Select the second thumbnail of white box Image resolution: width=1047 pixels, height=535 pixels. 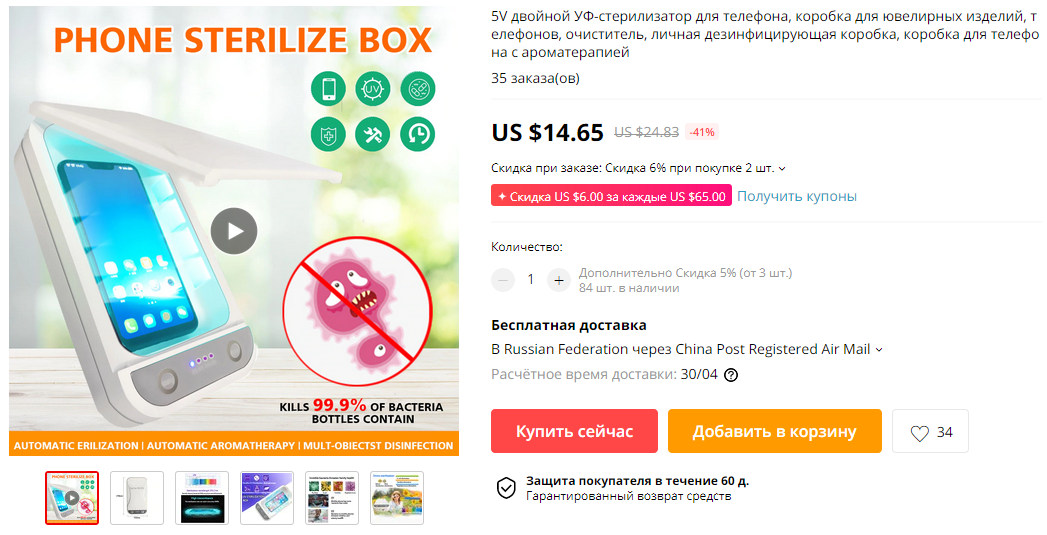(x=137, y=498)
